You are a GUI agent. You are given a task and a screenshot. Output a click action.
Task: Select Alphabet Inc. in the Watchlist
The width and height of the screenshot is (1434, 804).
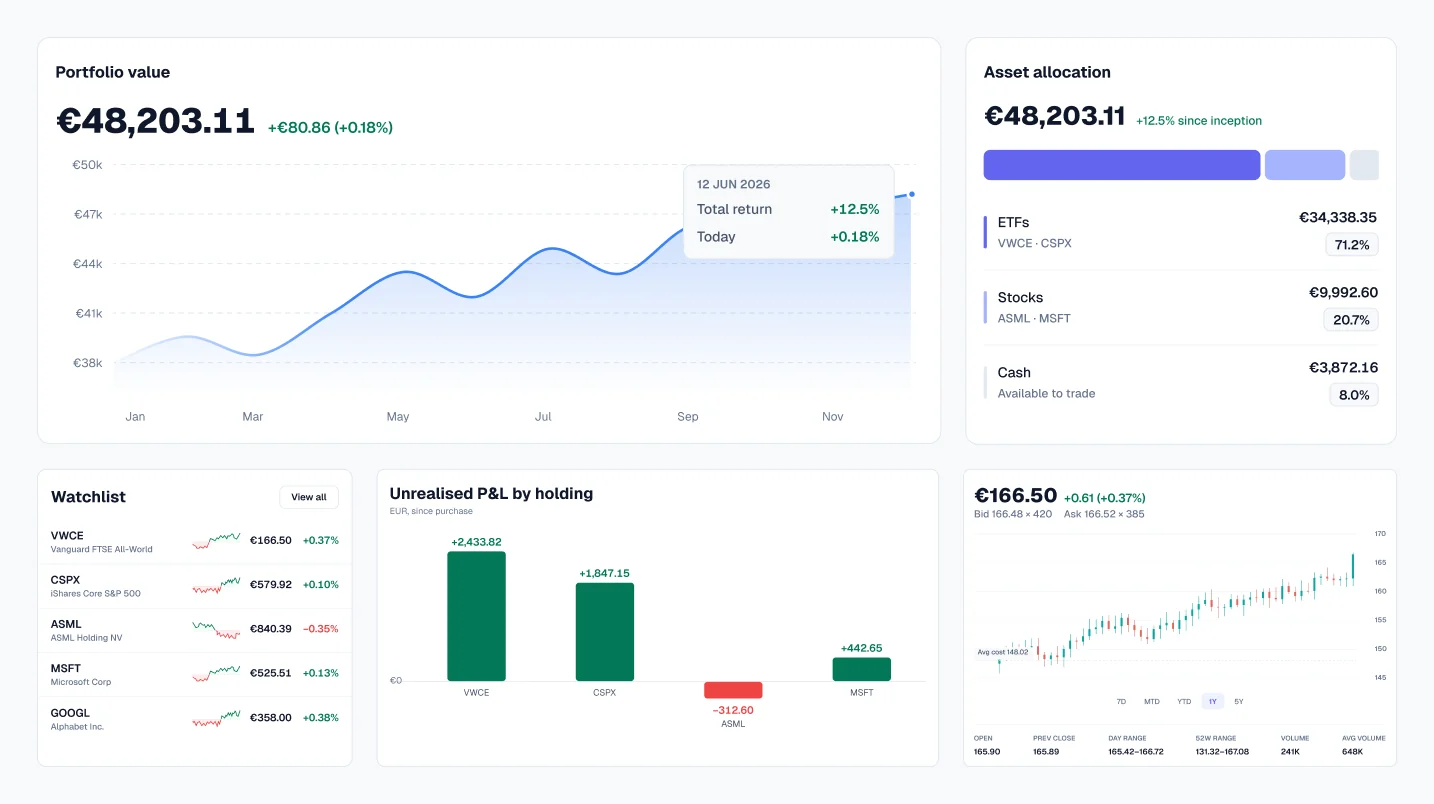tap(78, 727)
